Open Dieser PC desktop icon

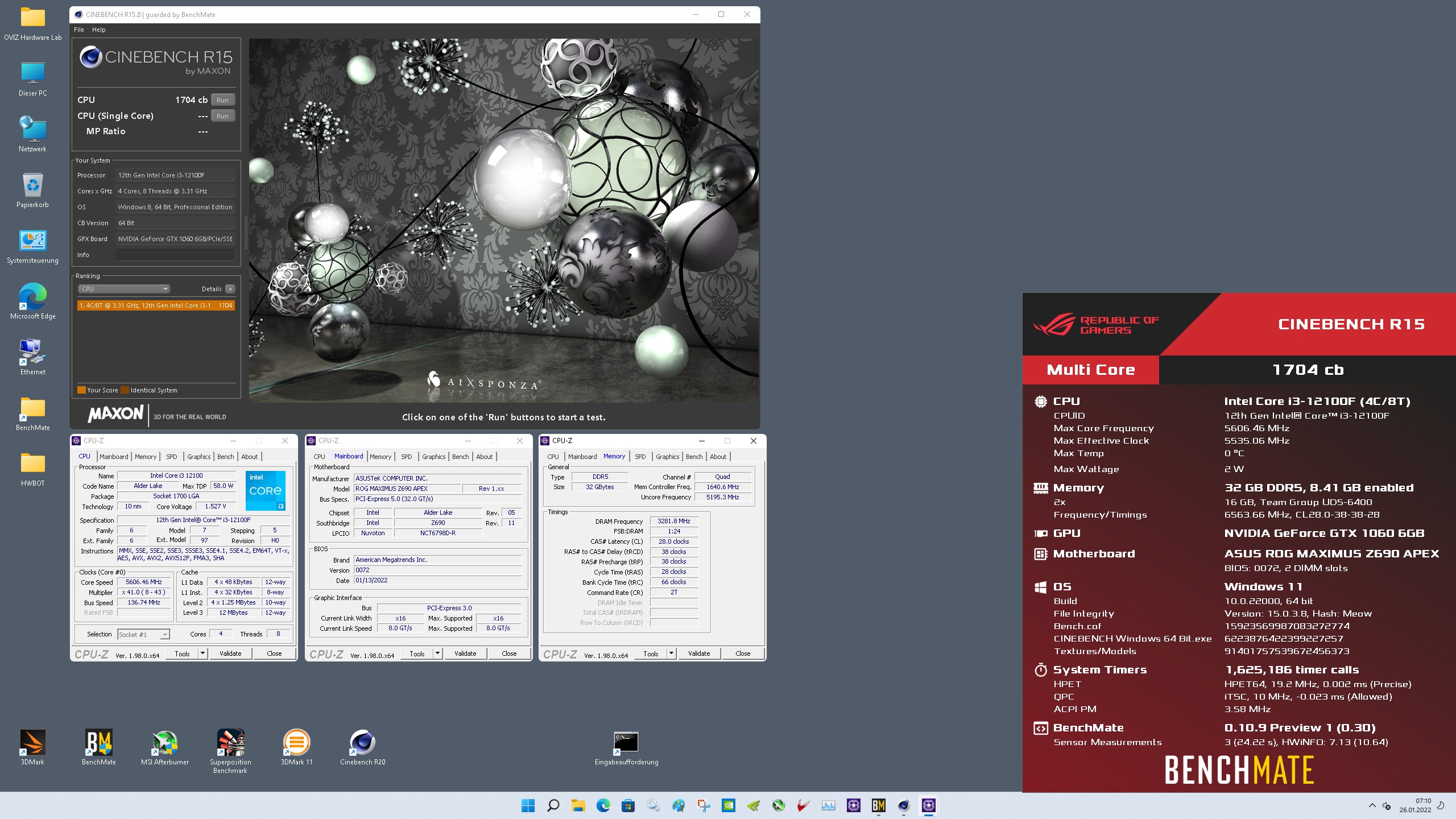pos(32,79)
